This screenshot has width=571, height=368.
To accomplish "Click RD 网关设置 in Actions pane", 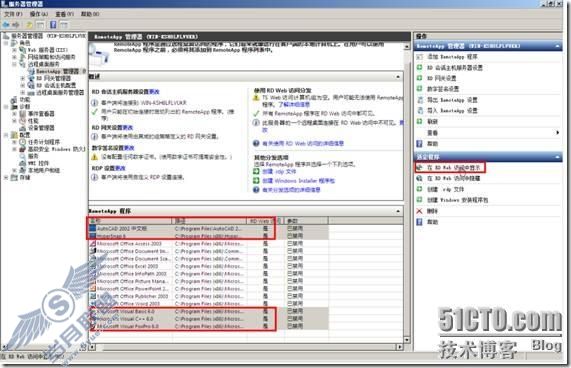I will click(x=442, y=78).
